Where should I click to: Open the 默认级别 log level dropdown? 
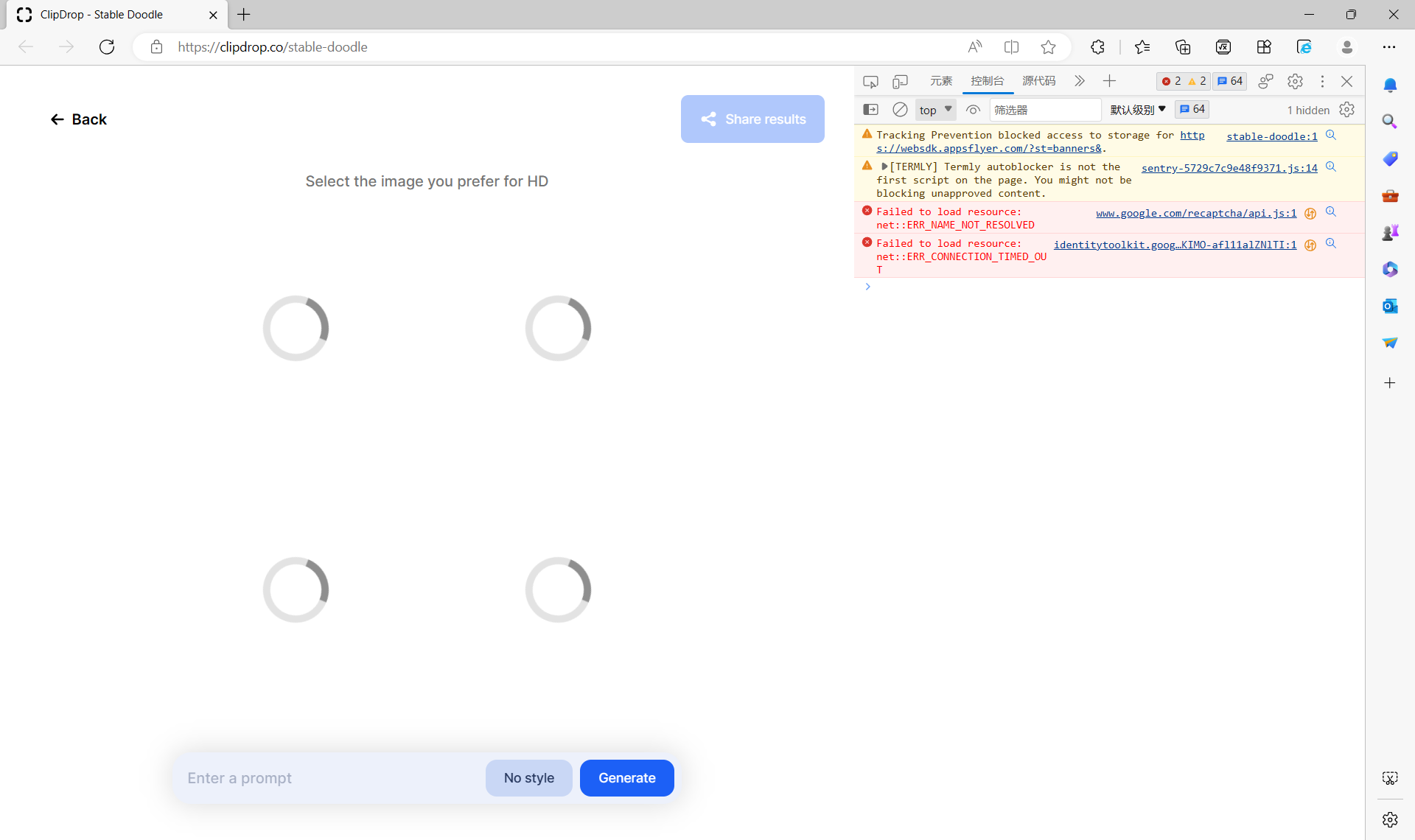point(1138,110)
